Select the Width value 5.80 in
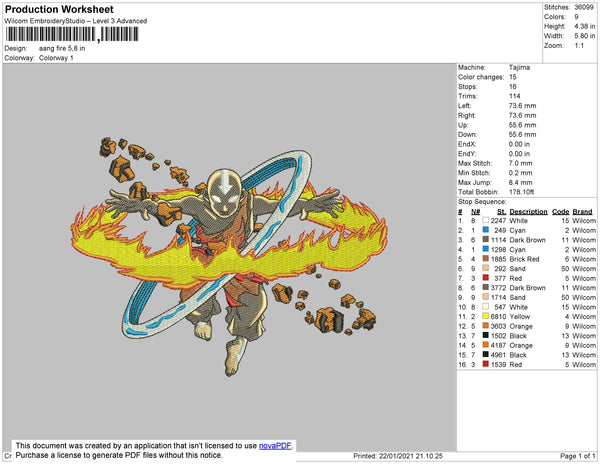 585,36
